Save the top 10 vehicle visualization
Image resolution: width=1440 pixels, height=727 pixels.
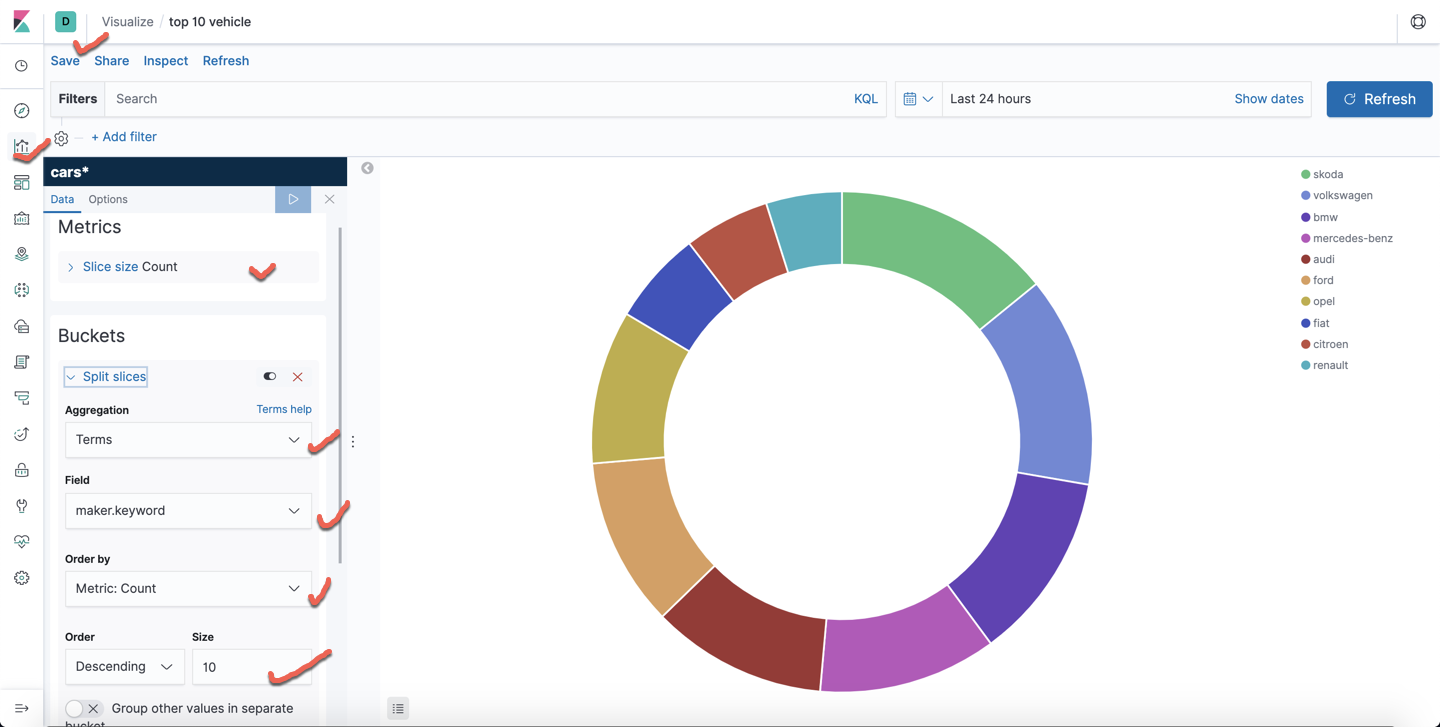[65, 60]
